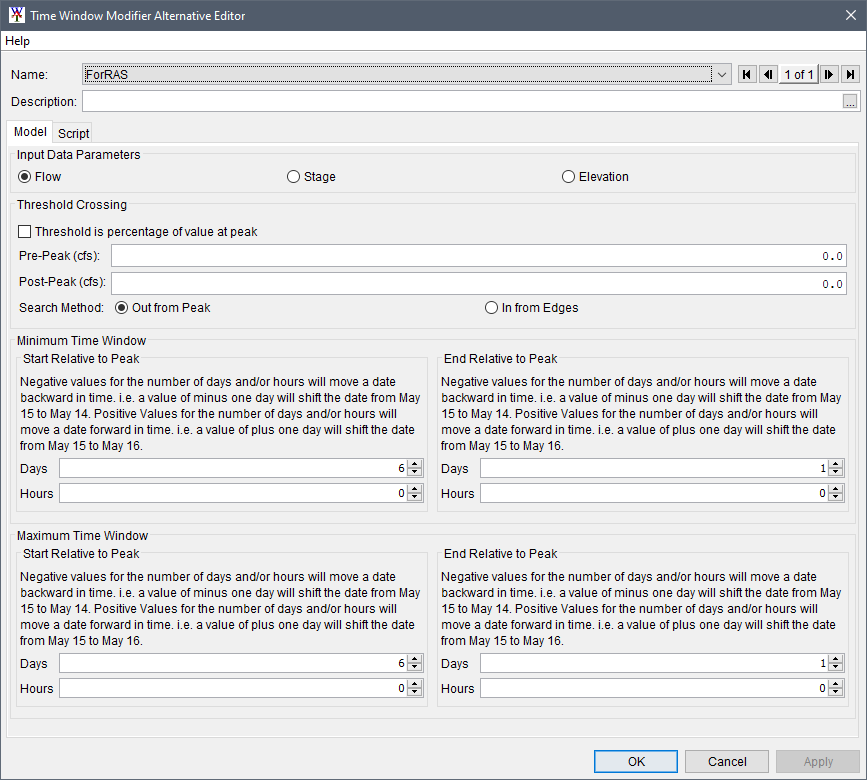Open the Name dropdown for ForRAS
The width and height of the screenshot is (867, 780).
point(722,73)
